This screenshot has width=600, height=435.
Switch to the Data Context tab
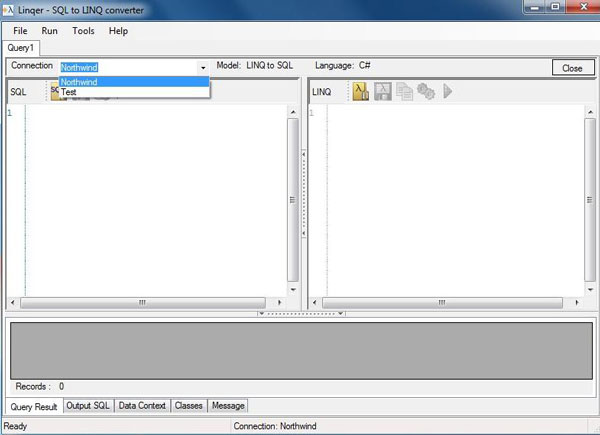click(142, 406)
